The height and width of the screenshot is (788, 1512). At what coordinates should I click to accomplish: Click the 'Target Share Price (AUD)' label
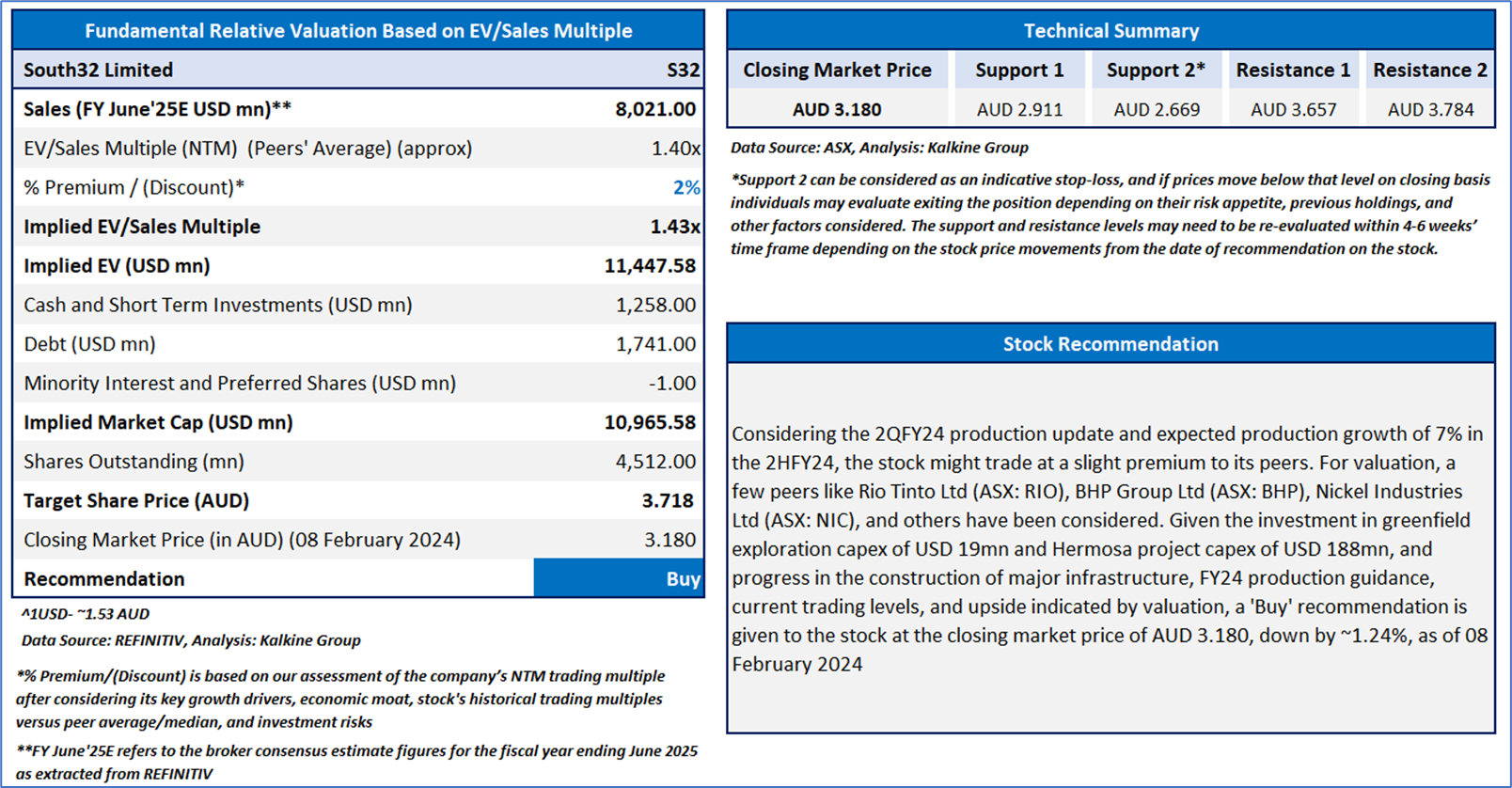(136, 501)
